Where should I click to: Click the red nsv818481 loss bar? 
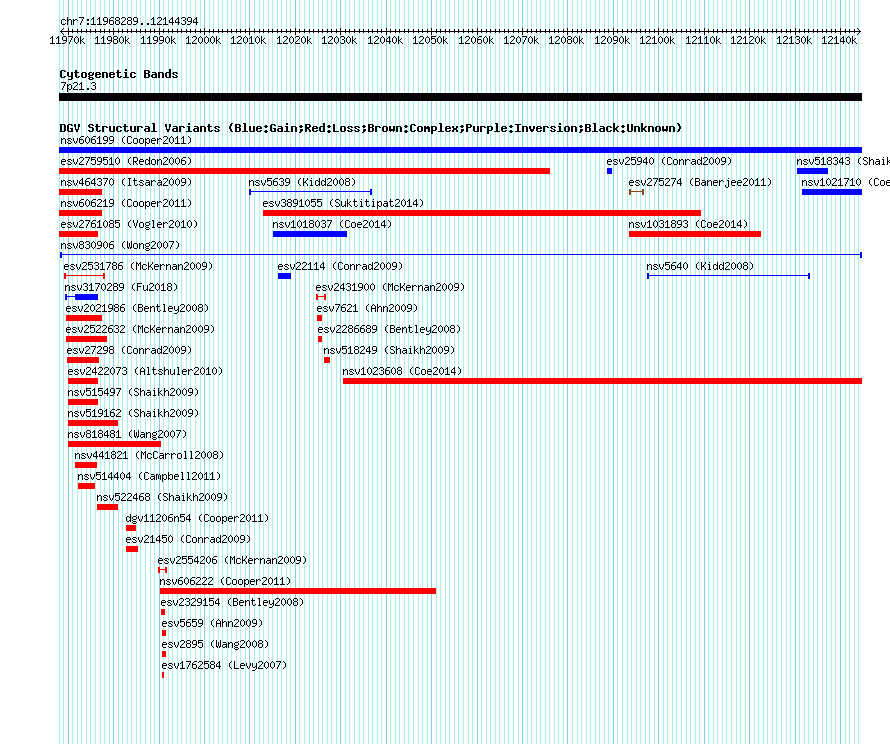(115, 444)
